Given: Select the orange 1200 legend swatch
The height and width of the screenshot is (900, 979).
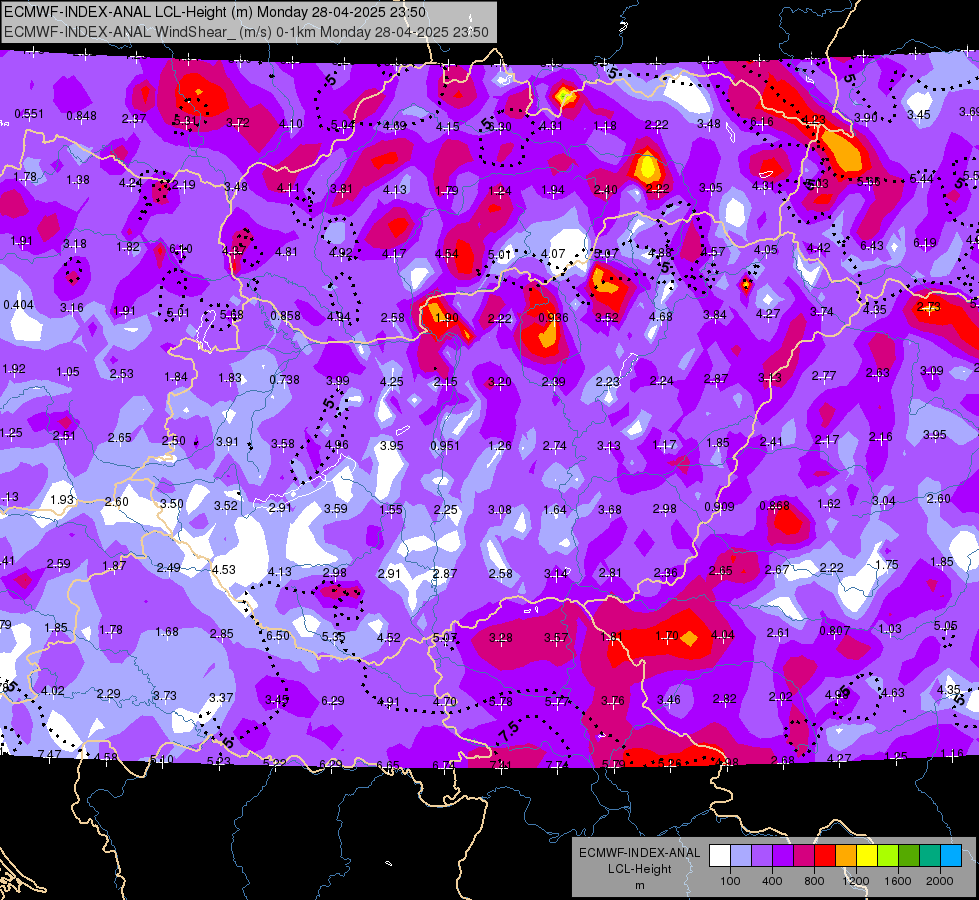Looking at the screenshot, I should pos(846,855).
